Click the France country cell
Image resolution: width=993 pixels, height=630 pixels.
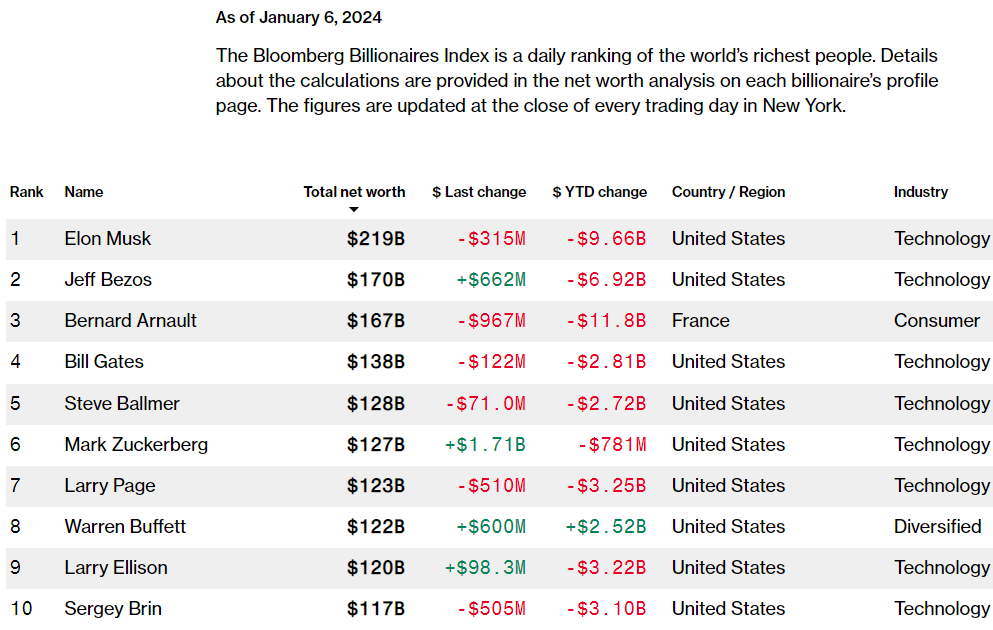[700, 321]
